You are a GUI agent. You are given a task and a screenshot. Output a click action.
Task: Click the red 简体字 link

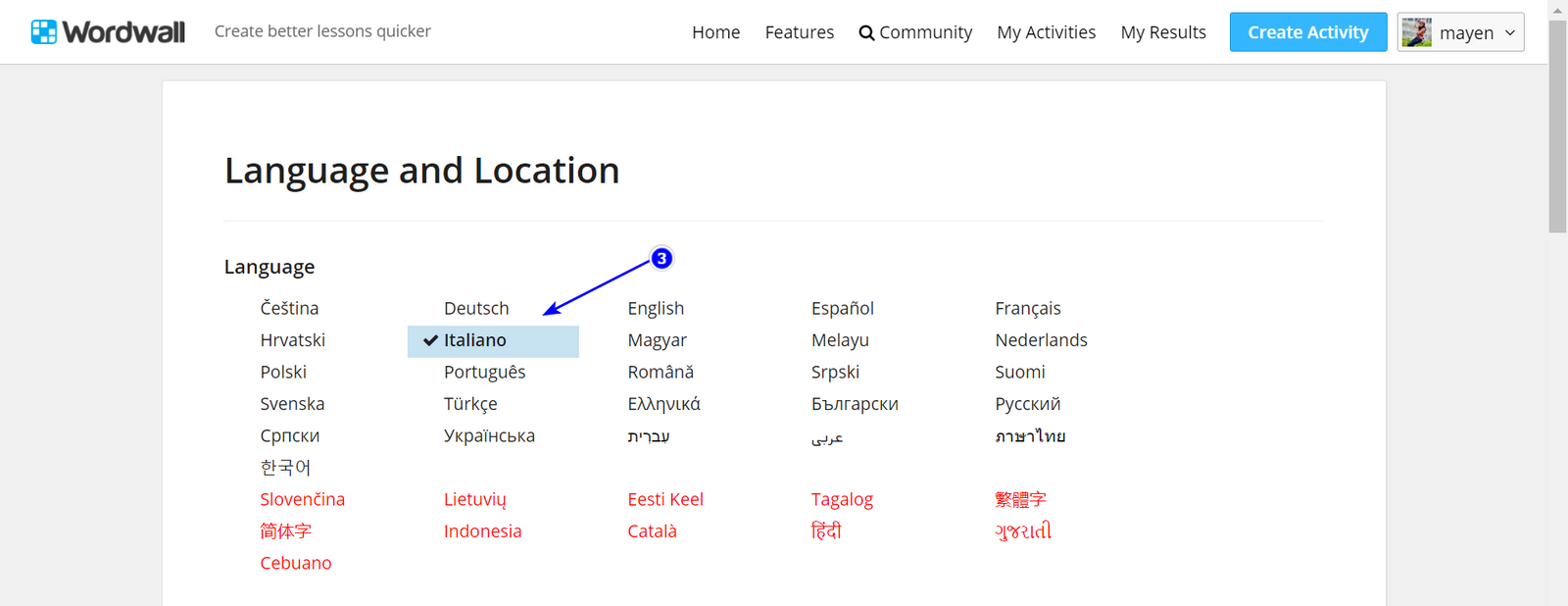(285, 531)
